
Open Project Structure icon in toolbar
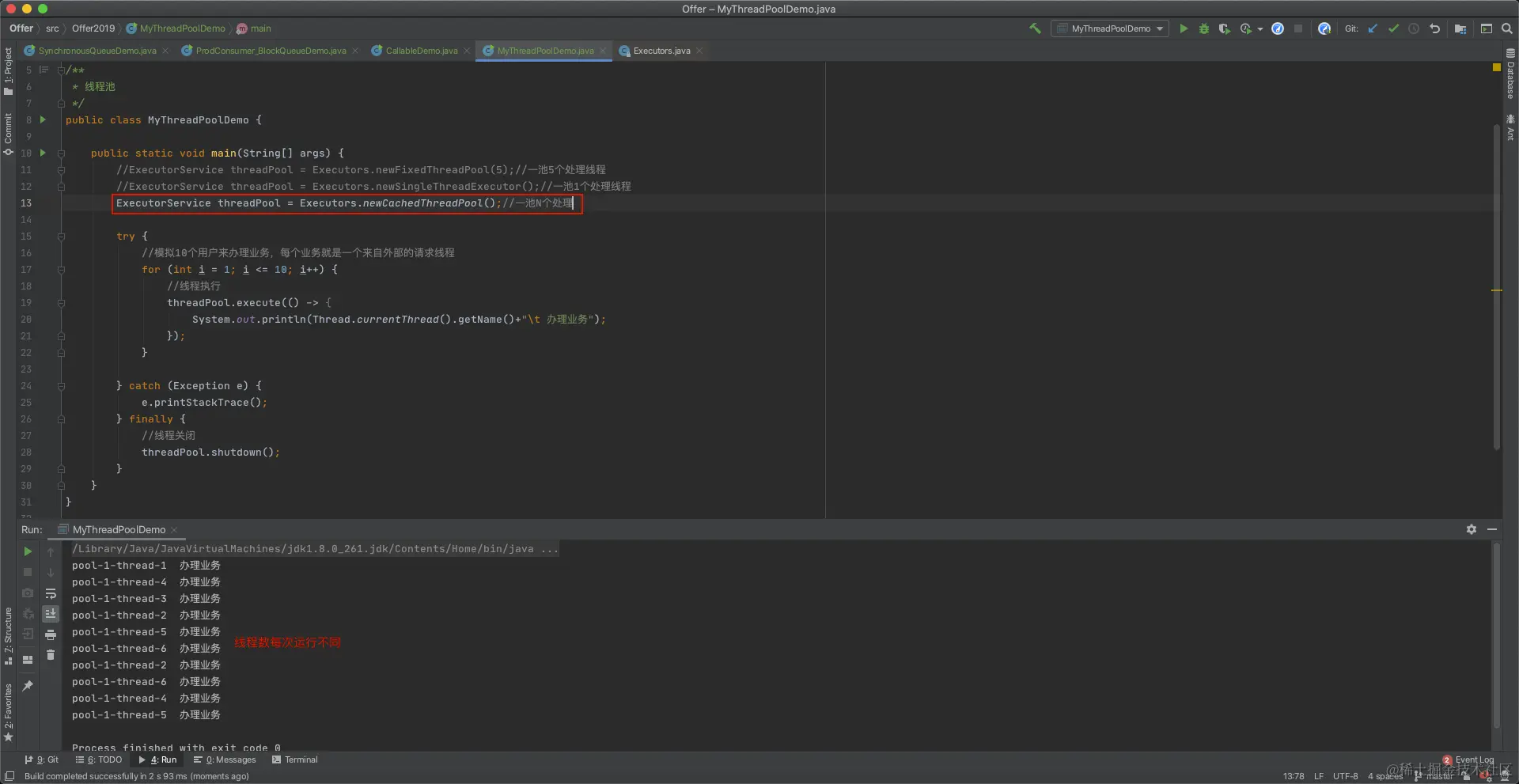point(1460,28)
